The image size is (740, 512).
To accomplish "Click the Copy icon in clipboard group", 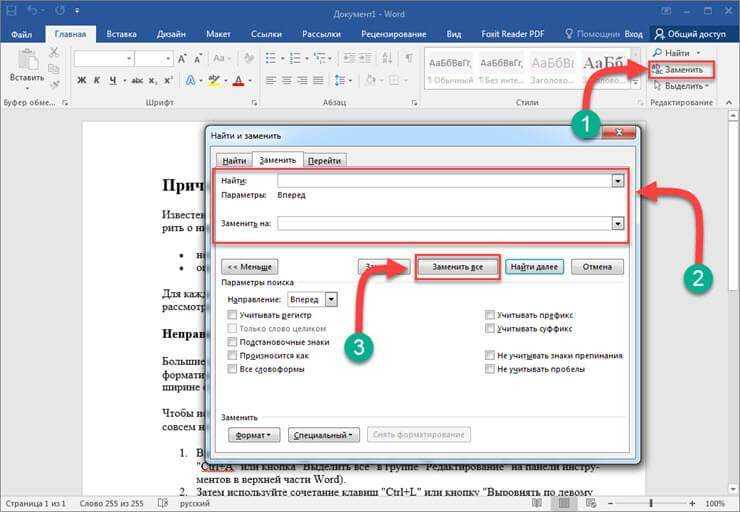I will point(54,69).
